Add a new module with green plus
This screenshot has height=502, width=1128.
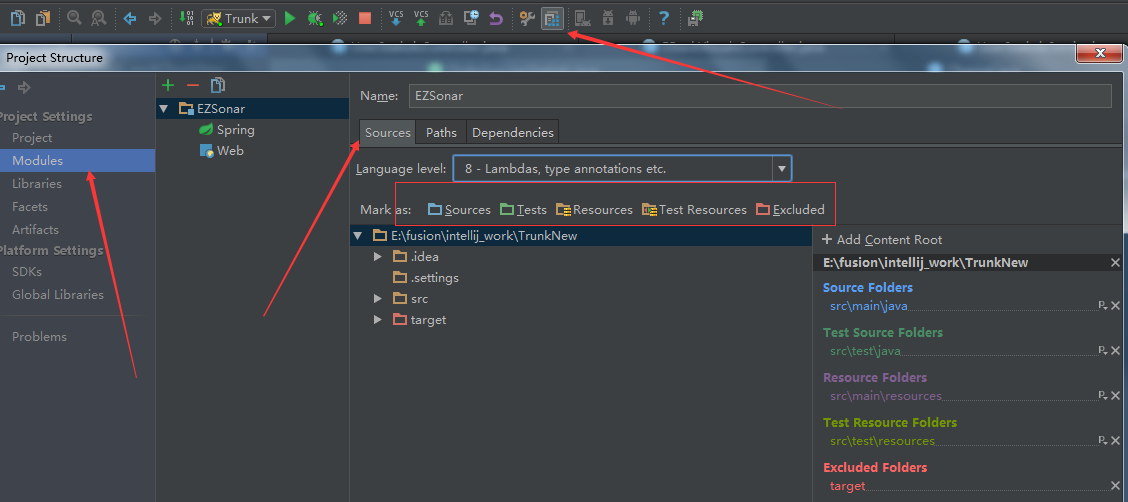168,86
